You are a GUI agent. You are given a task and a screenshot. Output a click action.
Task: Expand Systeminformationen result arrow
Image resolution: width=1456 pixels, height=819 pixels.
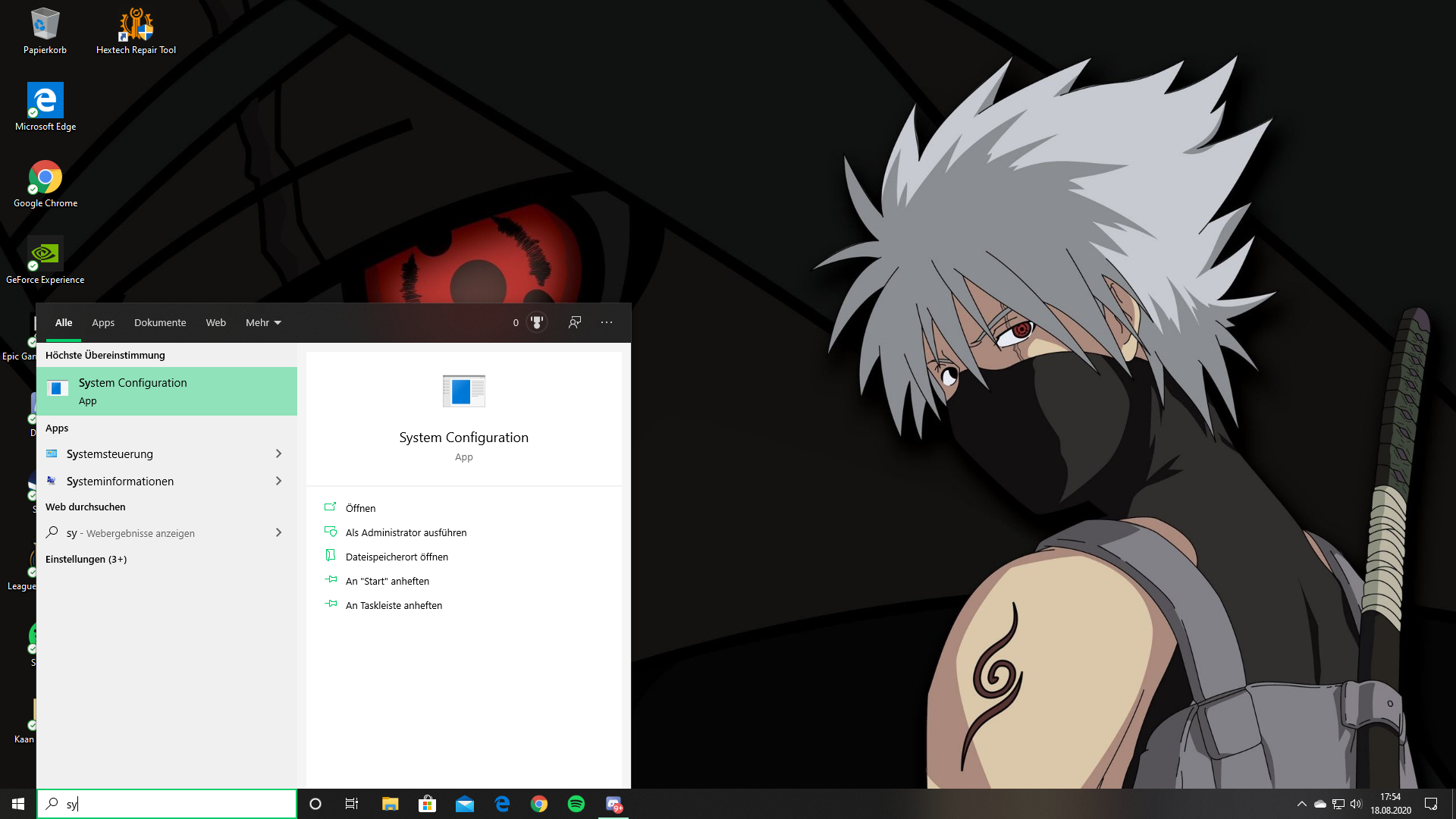click(x=279, y=481)
